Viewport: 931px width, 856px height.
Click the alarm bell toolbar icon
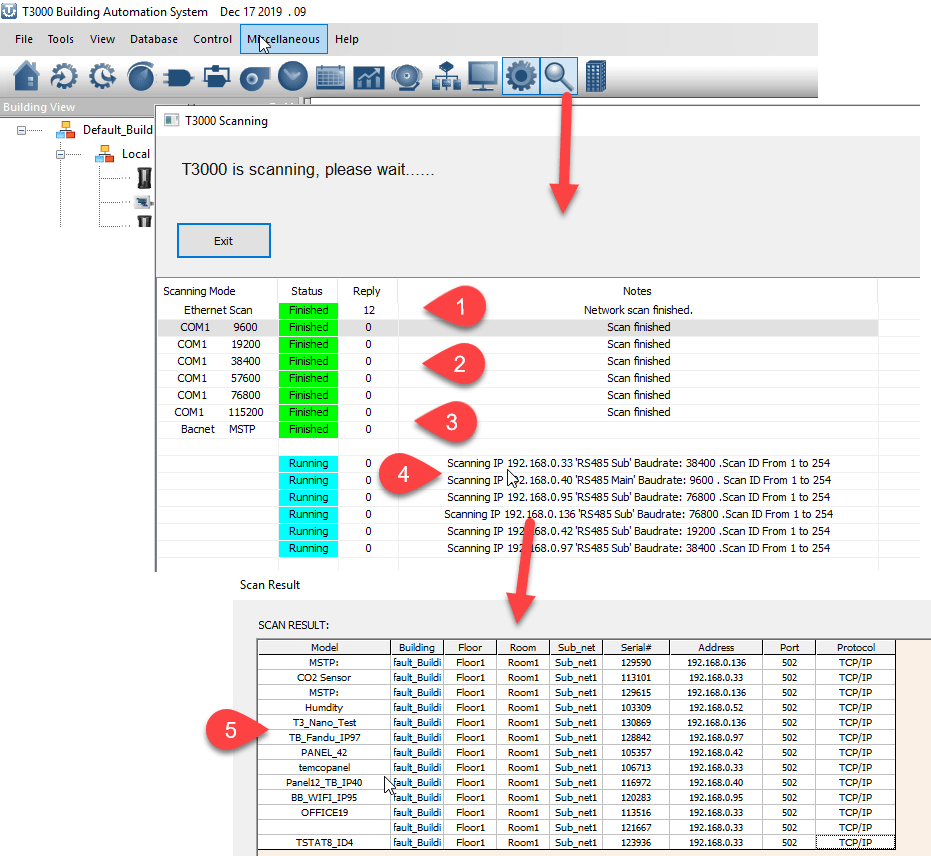(407, 77)
